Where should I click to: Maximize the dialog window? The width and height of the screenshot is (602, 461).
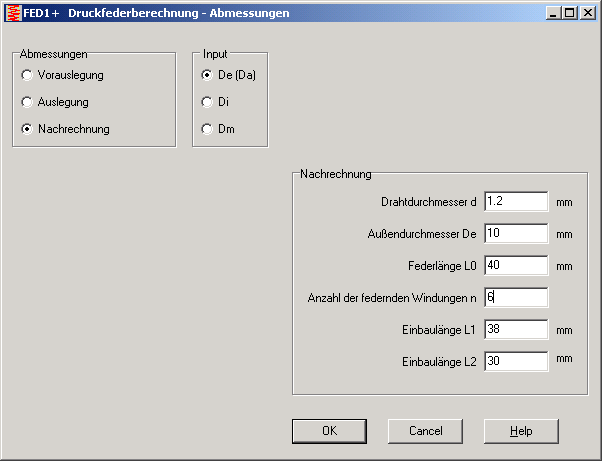(570, 13)
